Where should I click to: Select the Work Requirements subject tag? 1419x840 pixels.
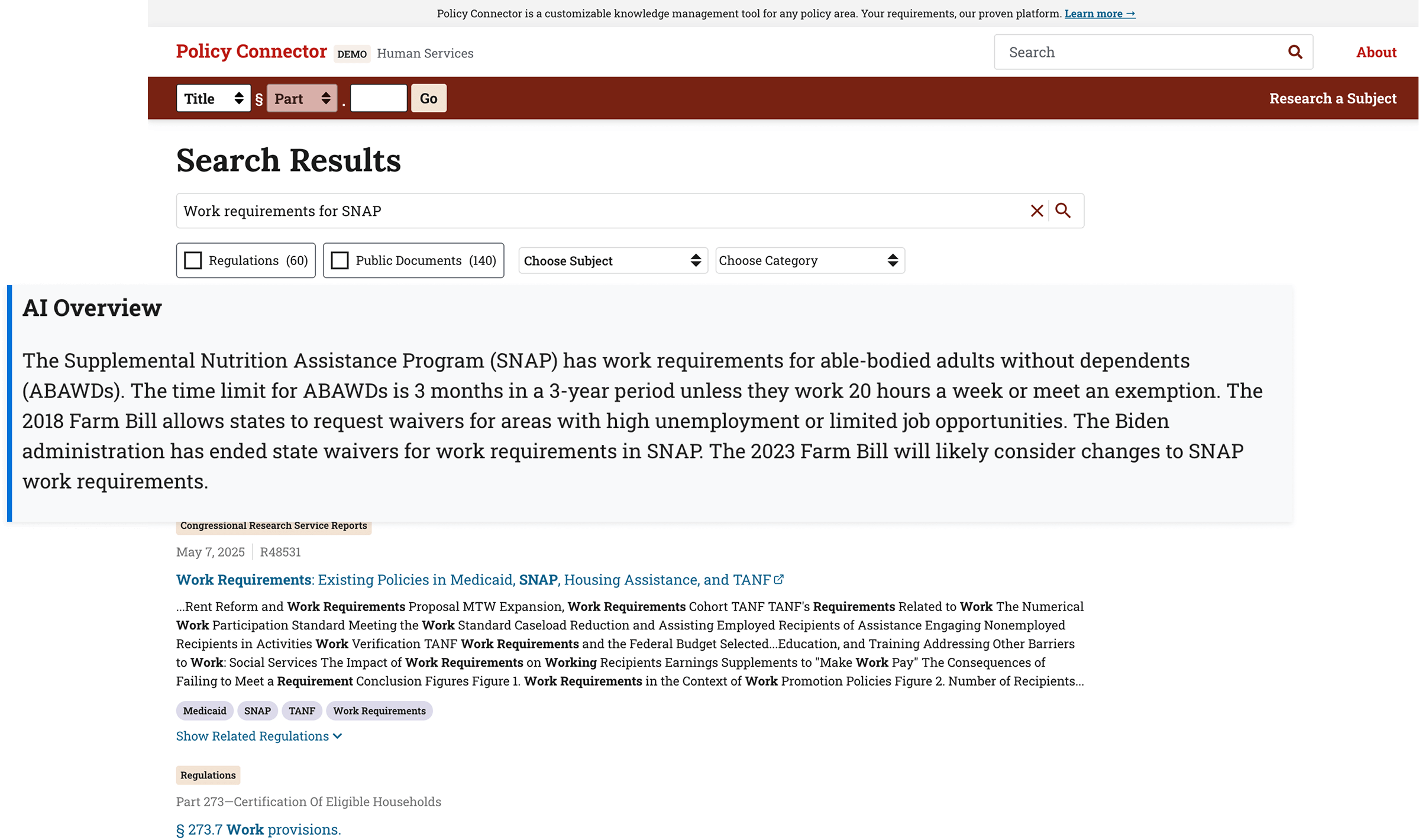click(379, 710)
